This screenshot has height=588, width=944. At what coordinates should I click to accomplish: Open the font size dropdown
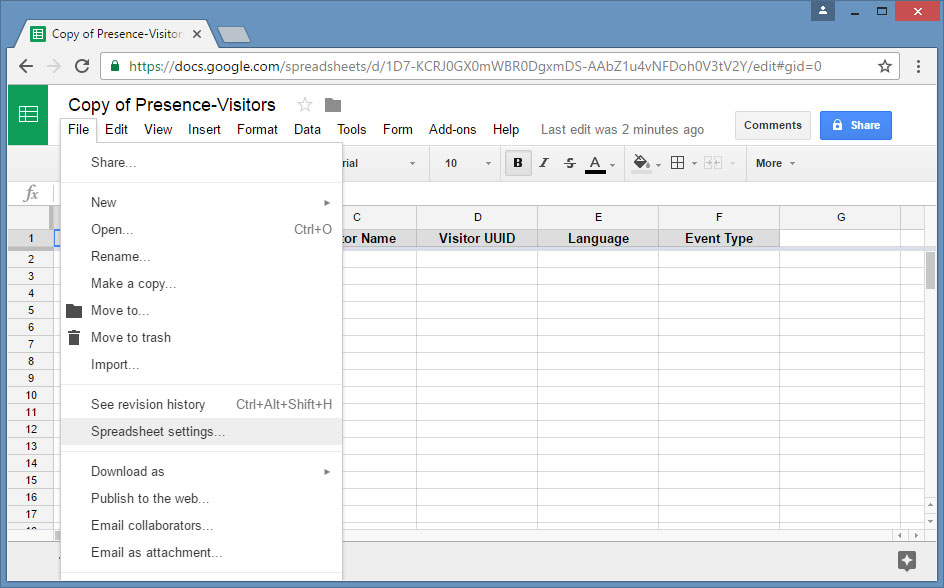(x=468, y=163)
